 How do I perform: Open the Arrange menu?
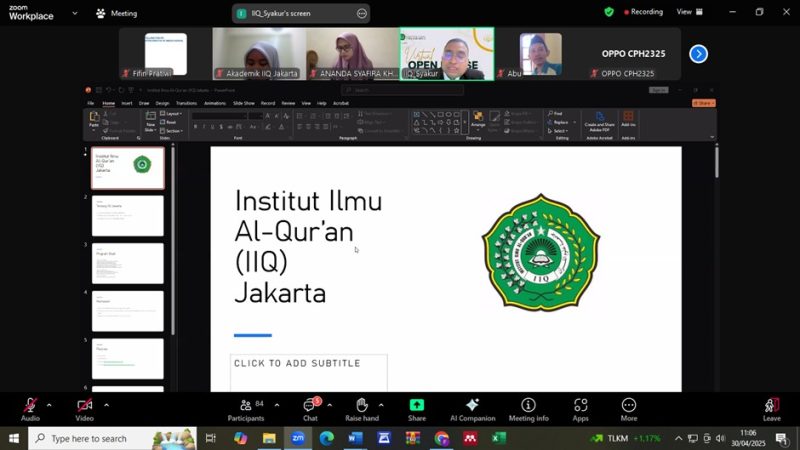pos(478,120)
